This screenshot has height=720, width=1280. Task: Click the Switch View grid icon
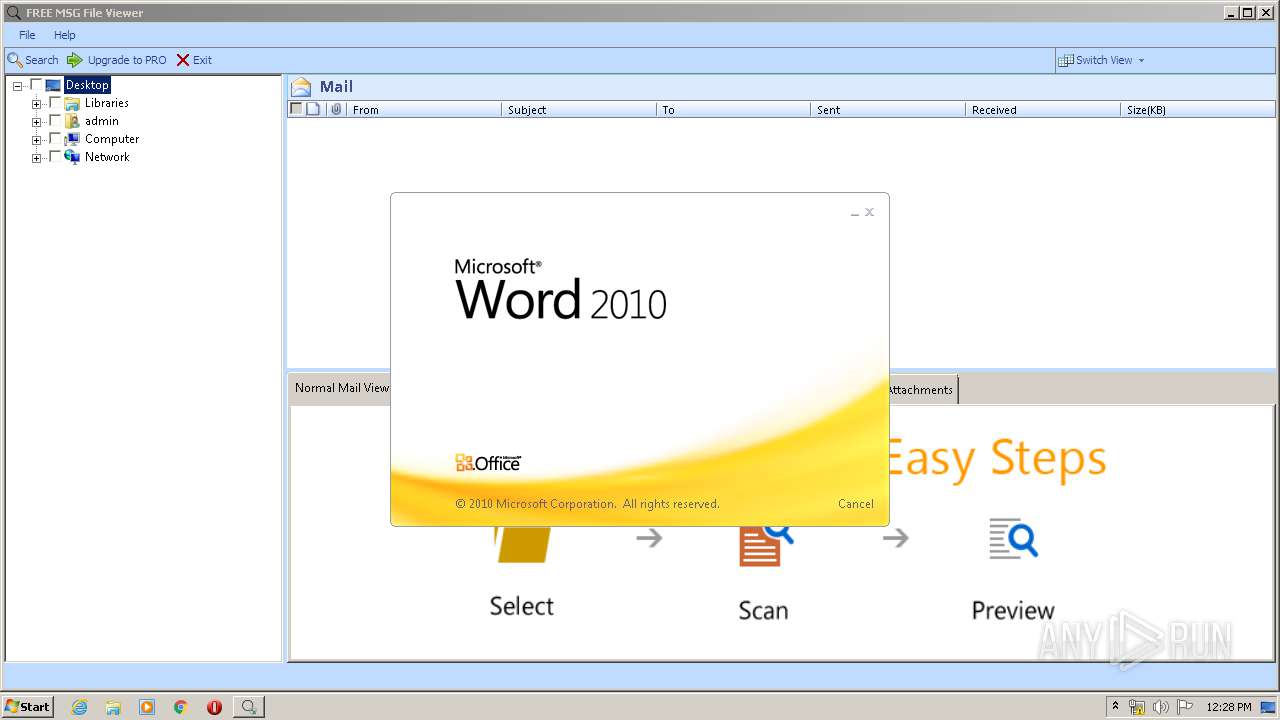(1066, 60)
